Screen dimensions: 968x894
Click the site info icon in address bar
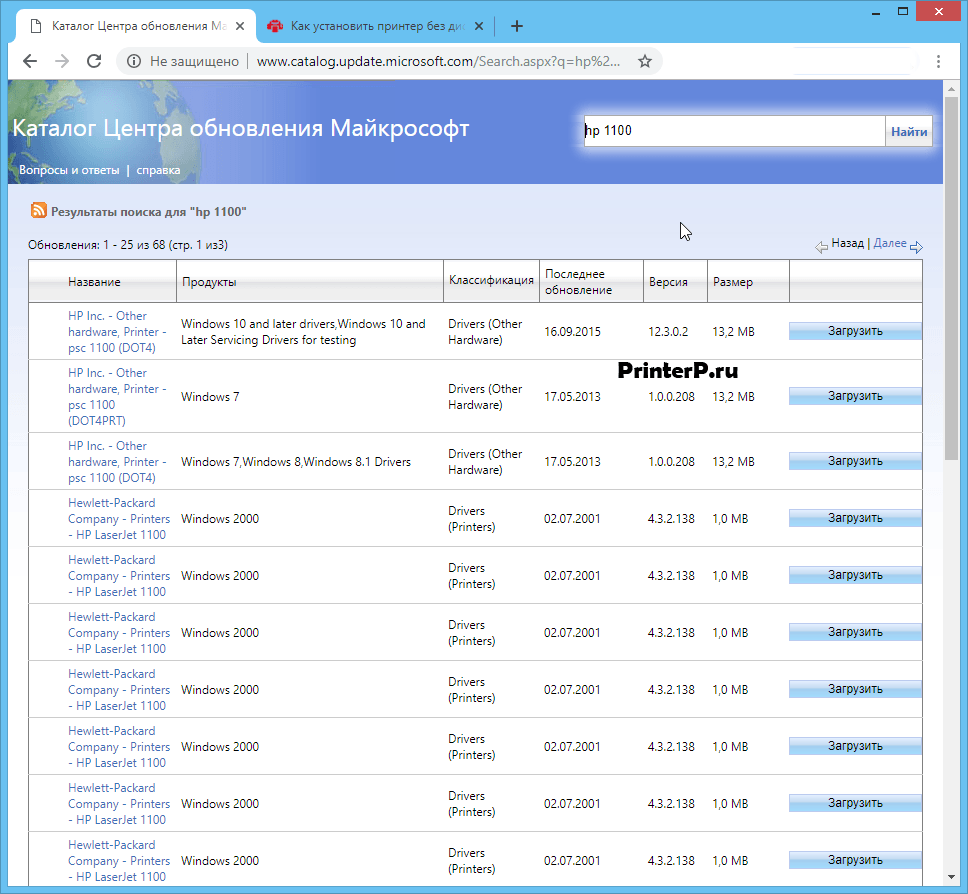pyautogui.click(x=134, y=61)
